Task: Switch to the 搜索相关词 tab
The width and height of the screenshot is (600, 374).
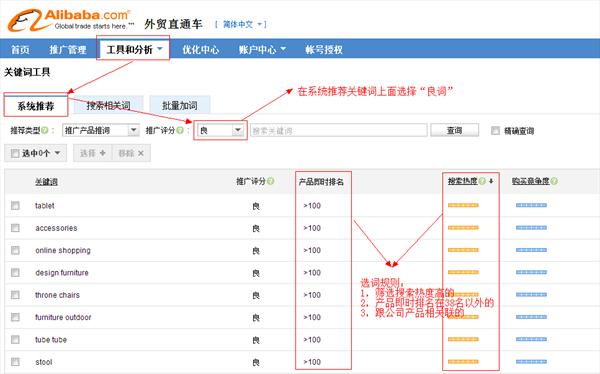Action: 108,105
